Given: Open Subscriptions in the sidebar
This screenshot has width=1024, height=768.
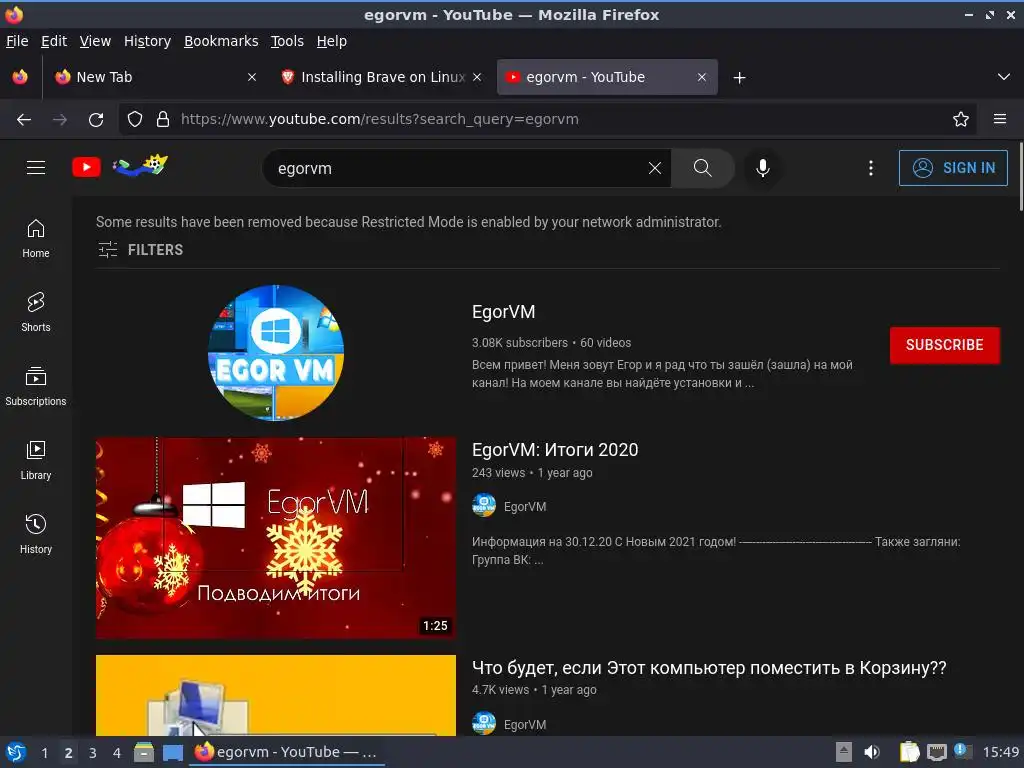Looking at the screenshot, I should [x=36, y=386].
